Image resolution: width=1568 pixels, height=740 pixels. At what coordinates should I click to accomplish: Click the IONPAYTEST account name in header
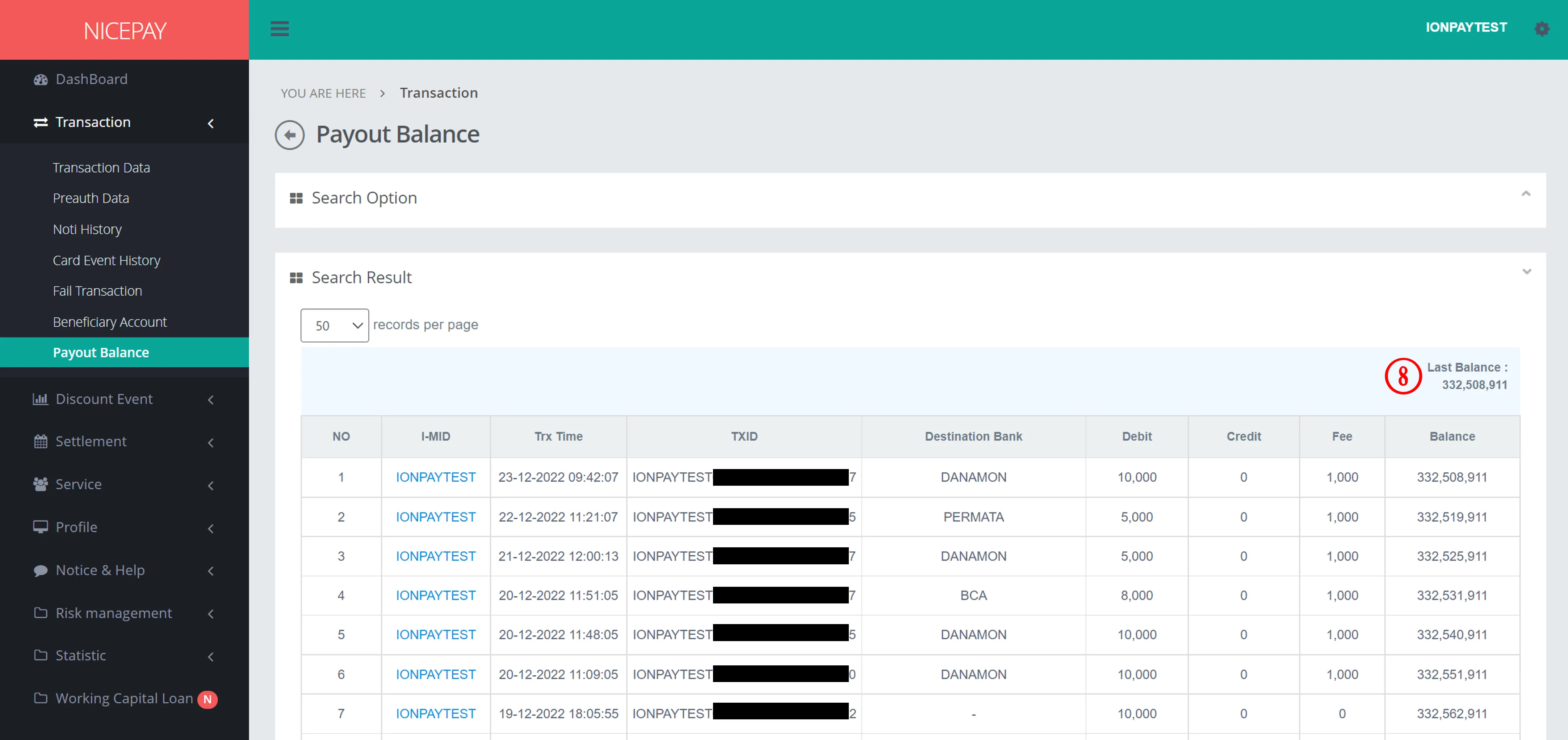pyautogui.click(x=1466, y=28)
